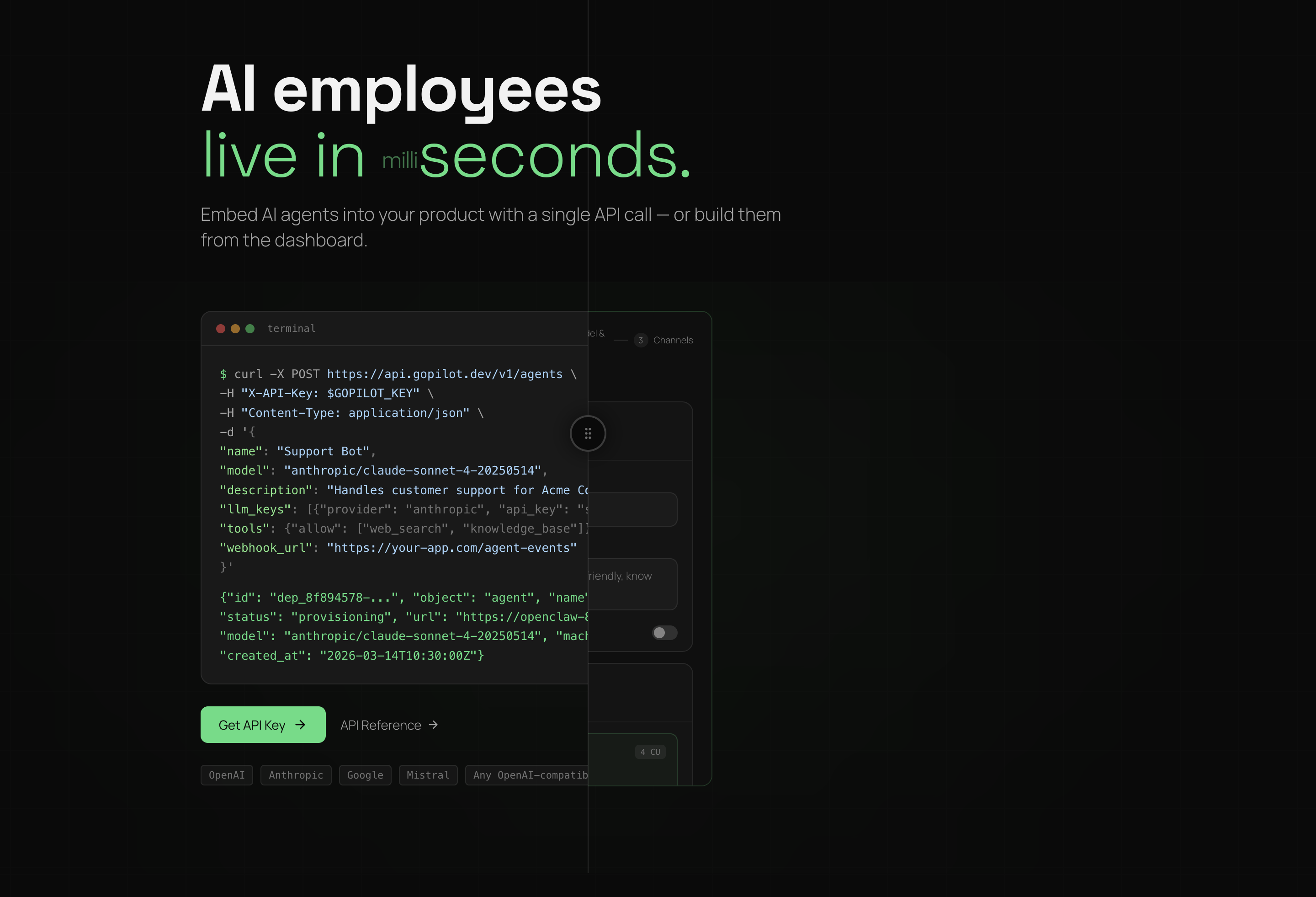Click the arrow icon beside API Reference
Image resolution: width=1316 pixels, height=897 pixels.
pyautogui.click(x=433, y=725)
